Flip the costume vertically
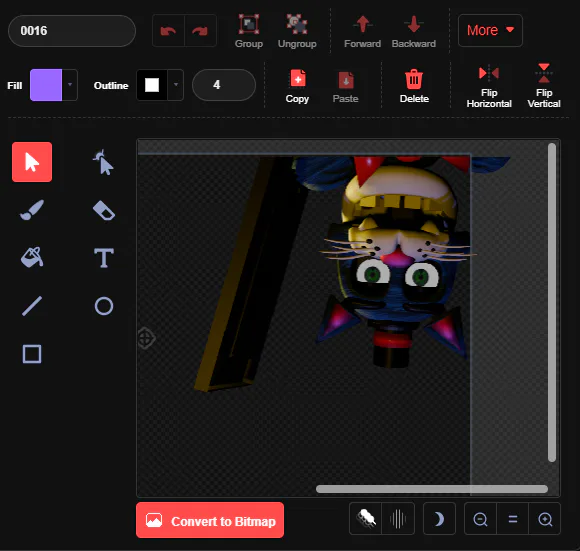 (x=544, y=86)
